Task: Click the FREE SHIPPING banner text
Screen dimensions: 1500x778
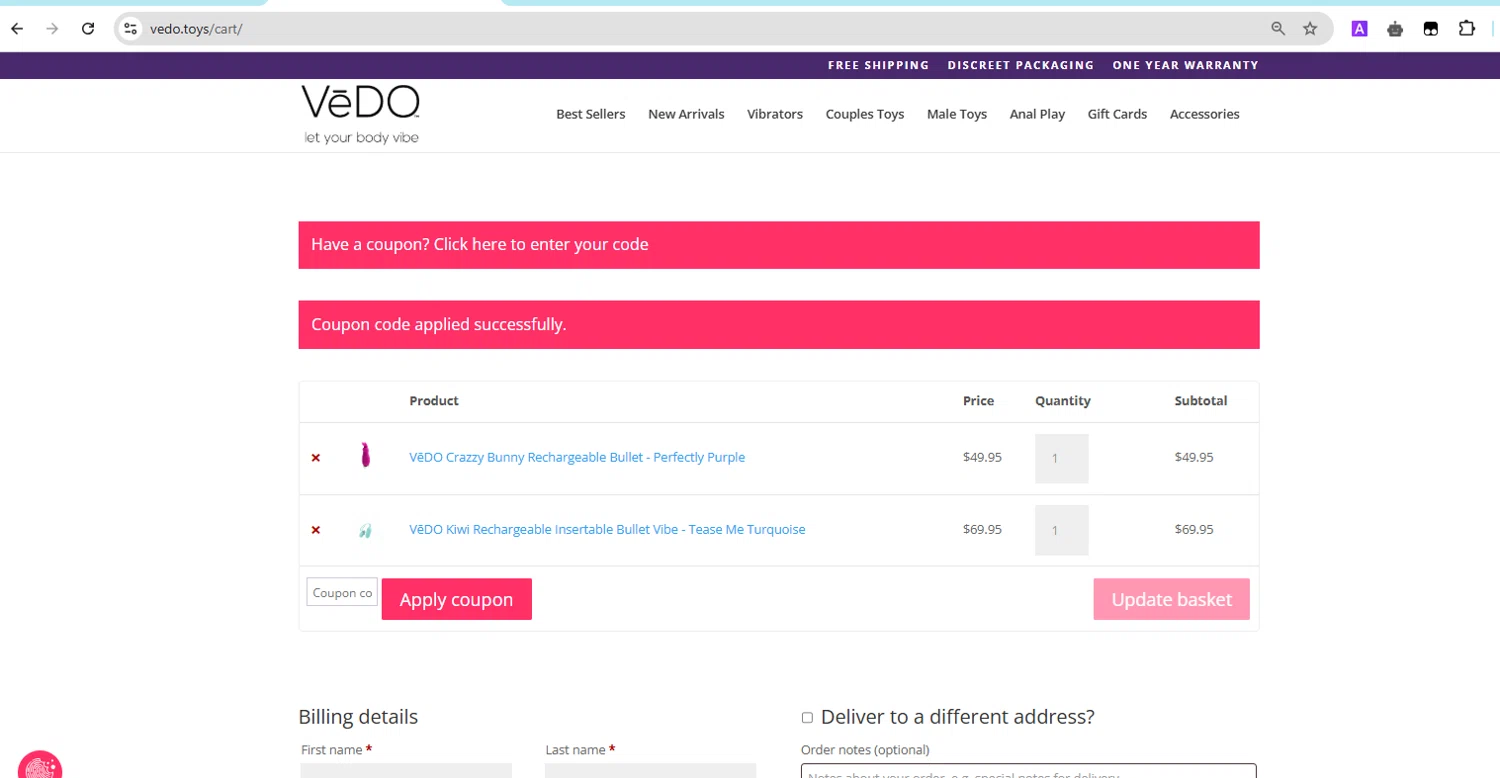Action: click(879, 65)
